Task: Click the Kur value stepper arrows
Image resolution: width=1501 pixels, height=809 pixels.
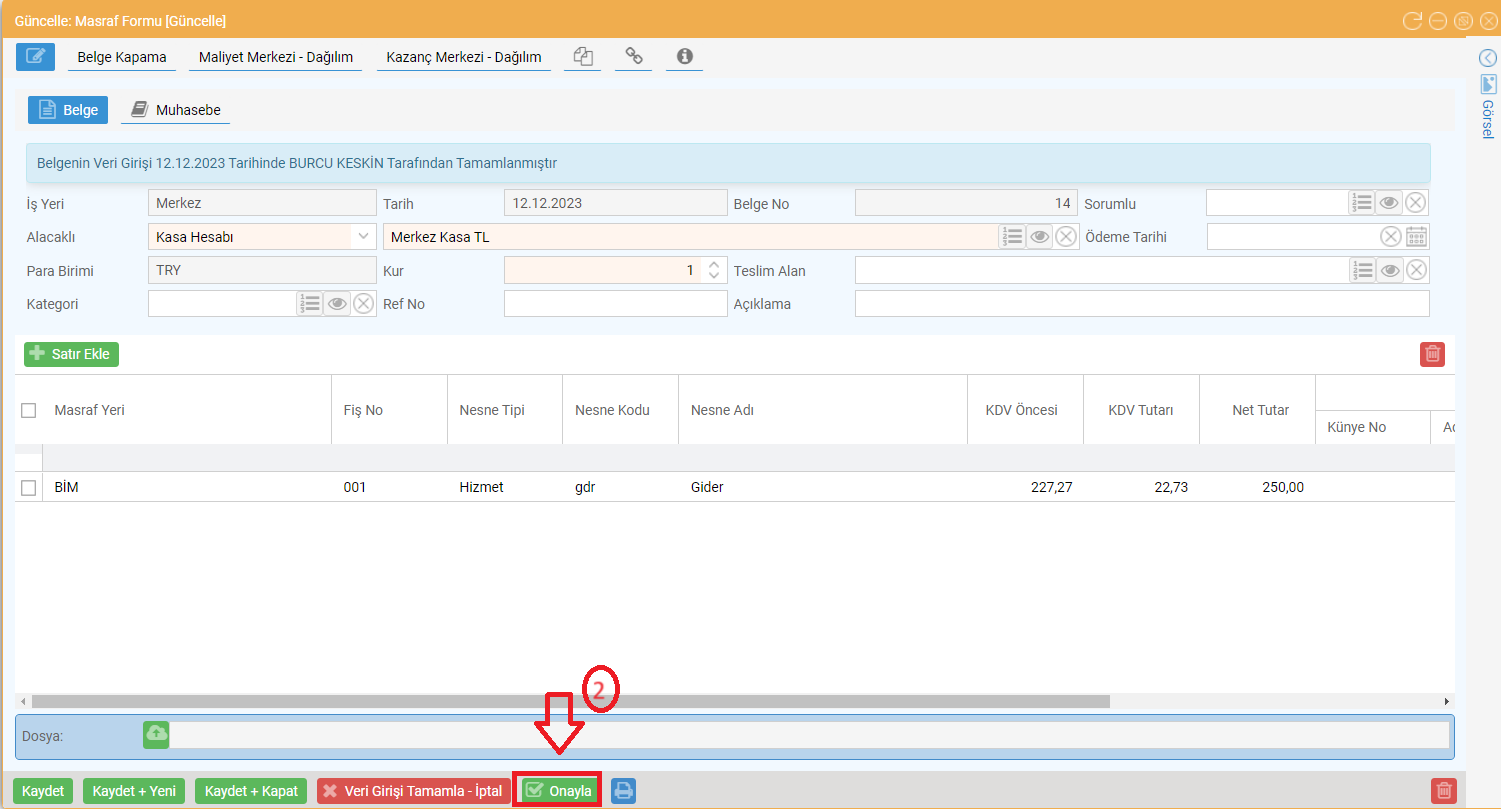Action: (713, 270)
